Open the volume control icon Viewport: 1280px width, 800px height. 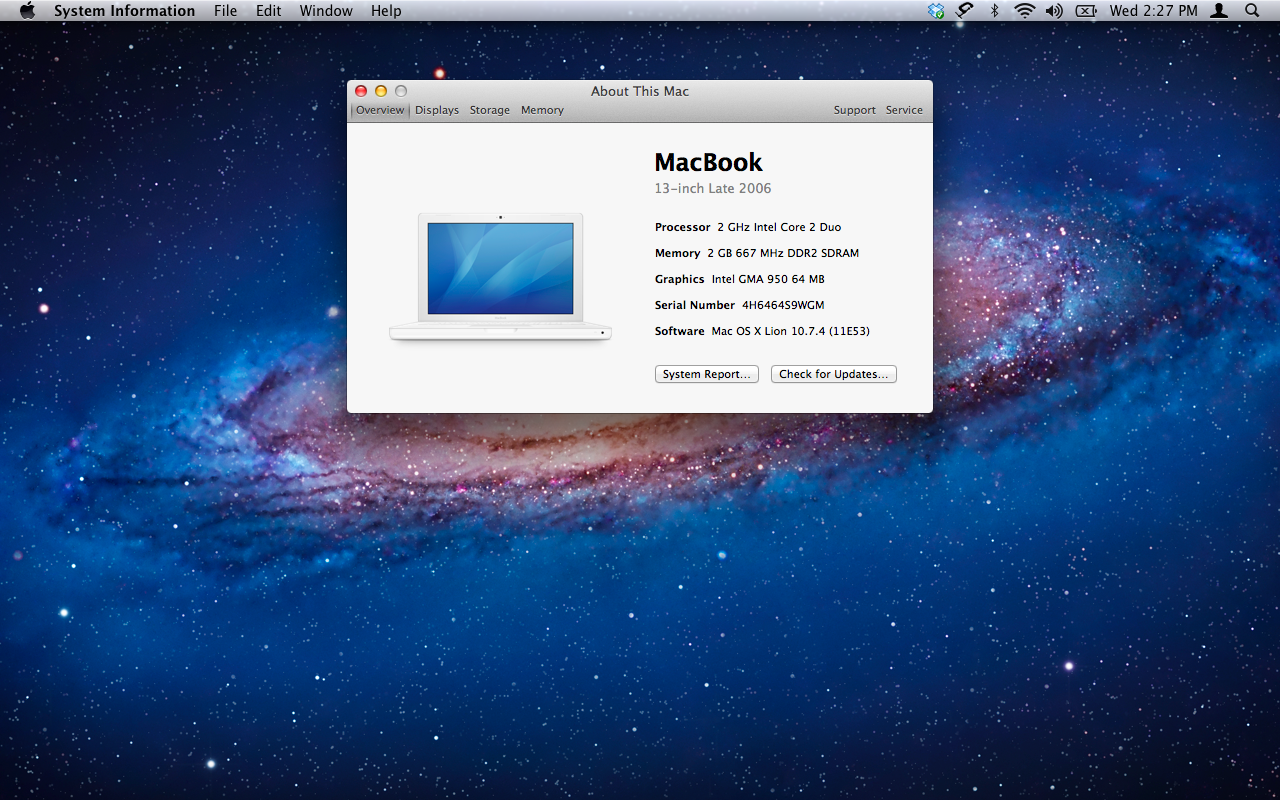pyautogui.click(x=1054, y=11)
